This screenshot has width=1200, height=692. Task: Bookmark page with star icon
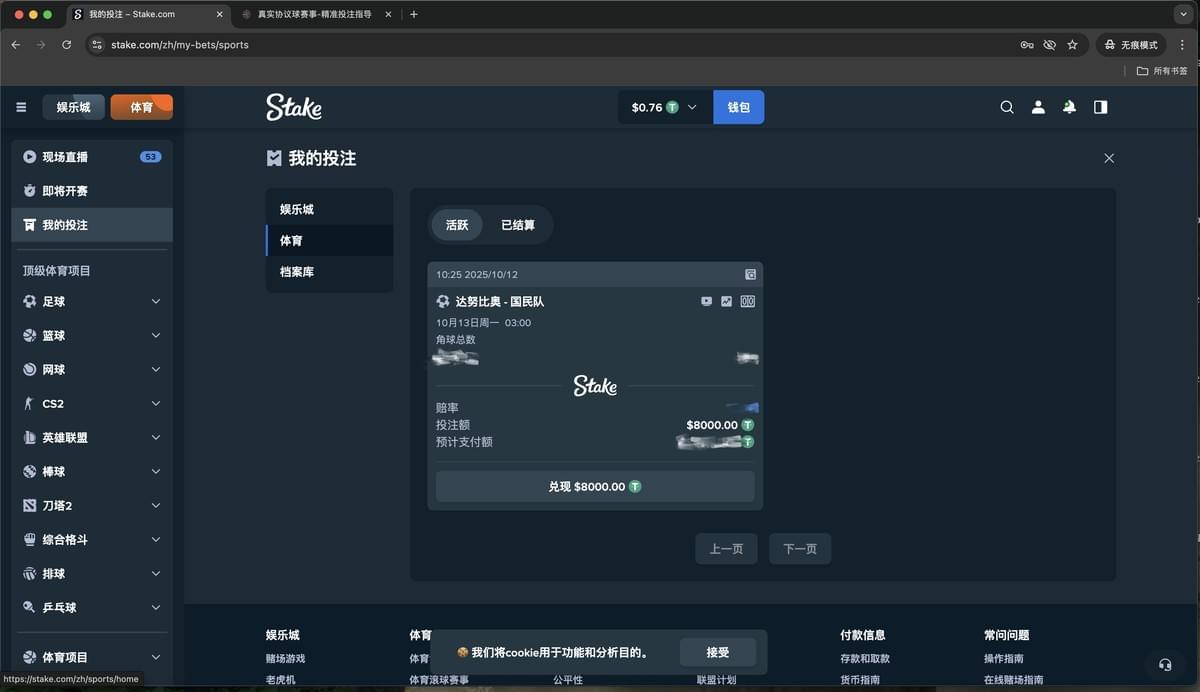click(1072, 45)
